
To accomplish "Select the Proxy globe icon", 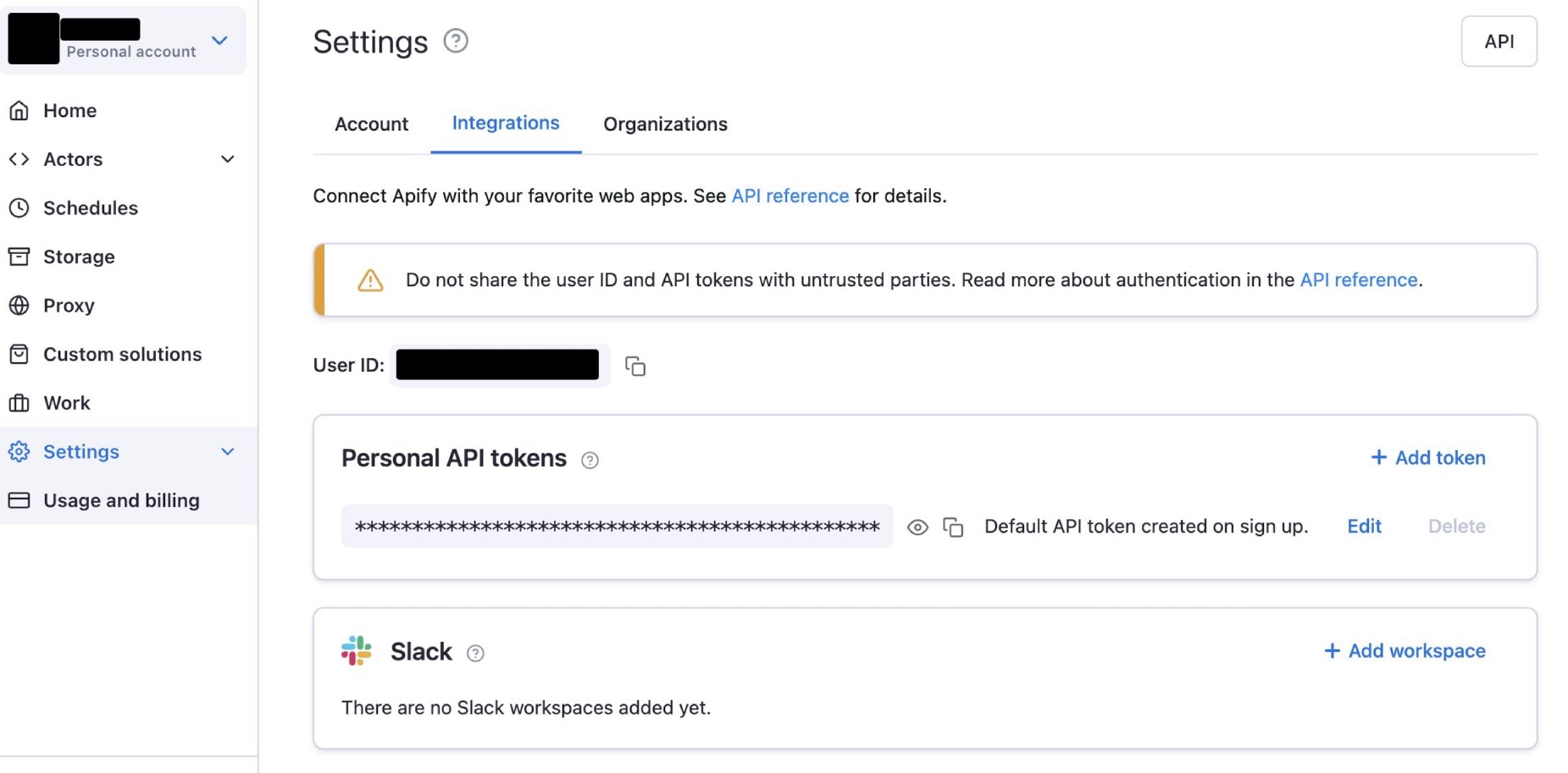I will pos(19,306).
